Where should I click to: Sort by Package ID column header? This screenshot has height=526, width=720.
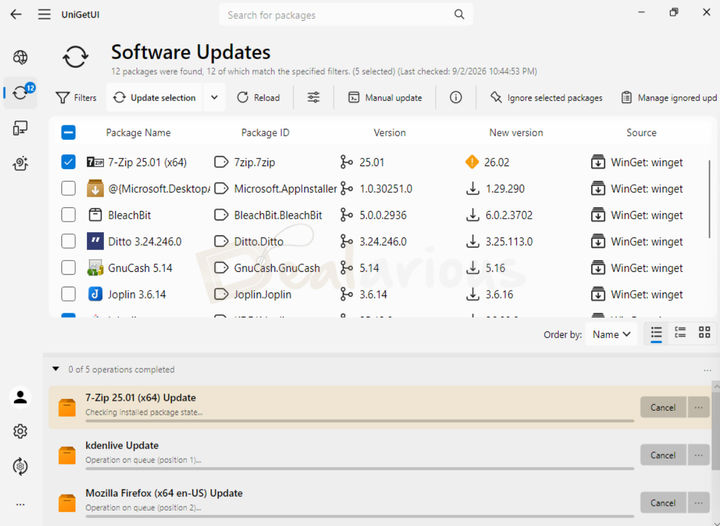pos(265,133)
